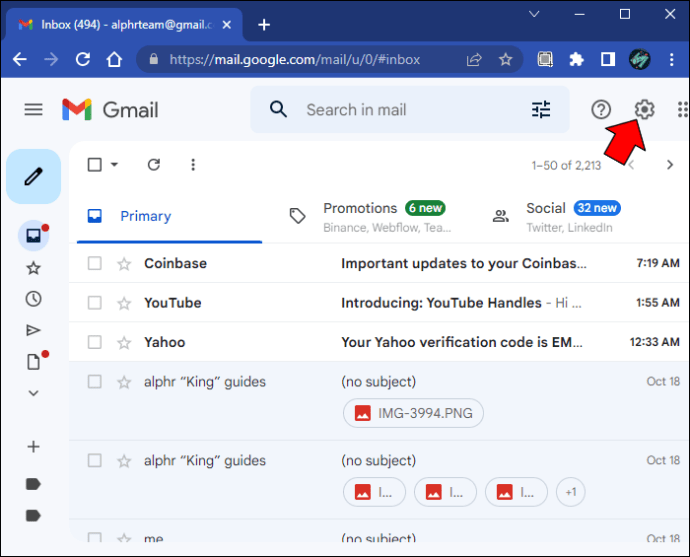Open screenshot capture extension icon
This screenshot has width=690, height=557.
[x=545, y=59]
